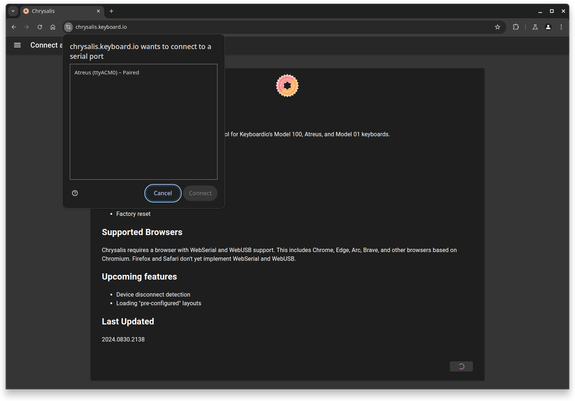Click the Chrysalis logo image
The height and width of the screenshot is (401, 575).
pos(287,86)
